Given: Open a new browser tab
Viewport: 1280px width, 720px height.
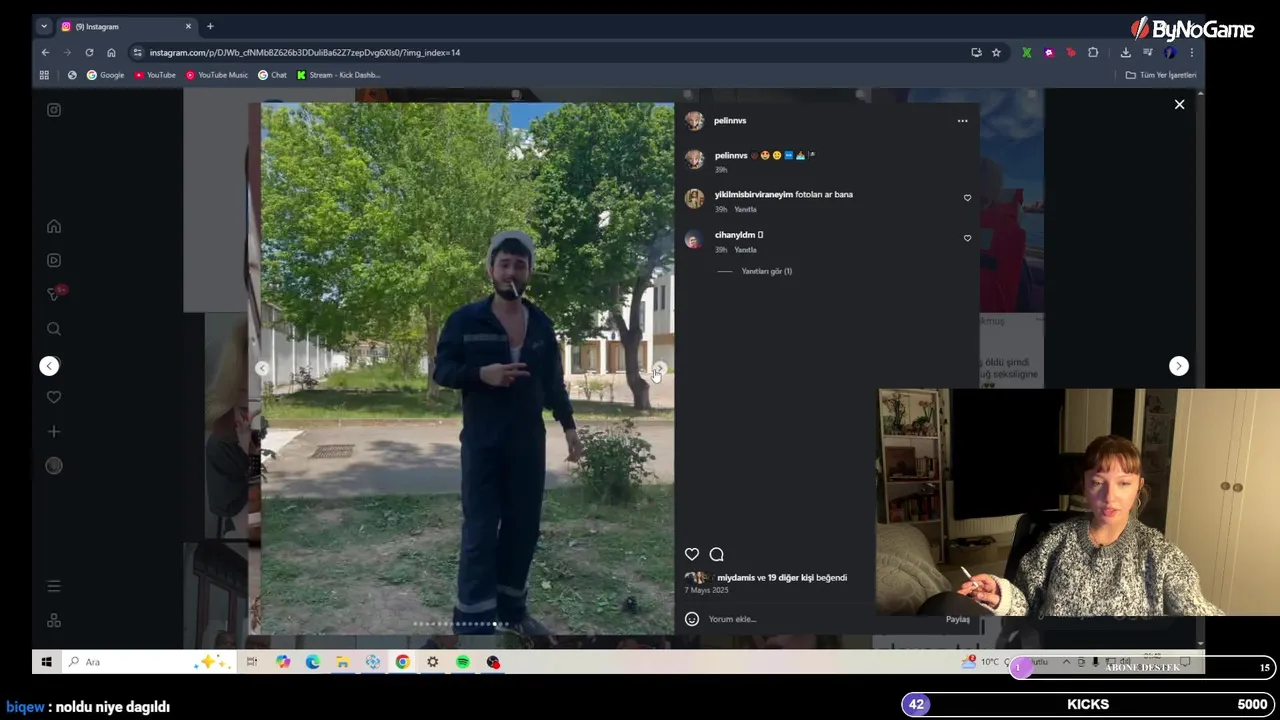Looking at the screenshot, I should (210, 26).
